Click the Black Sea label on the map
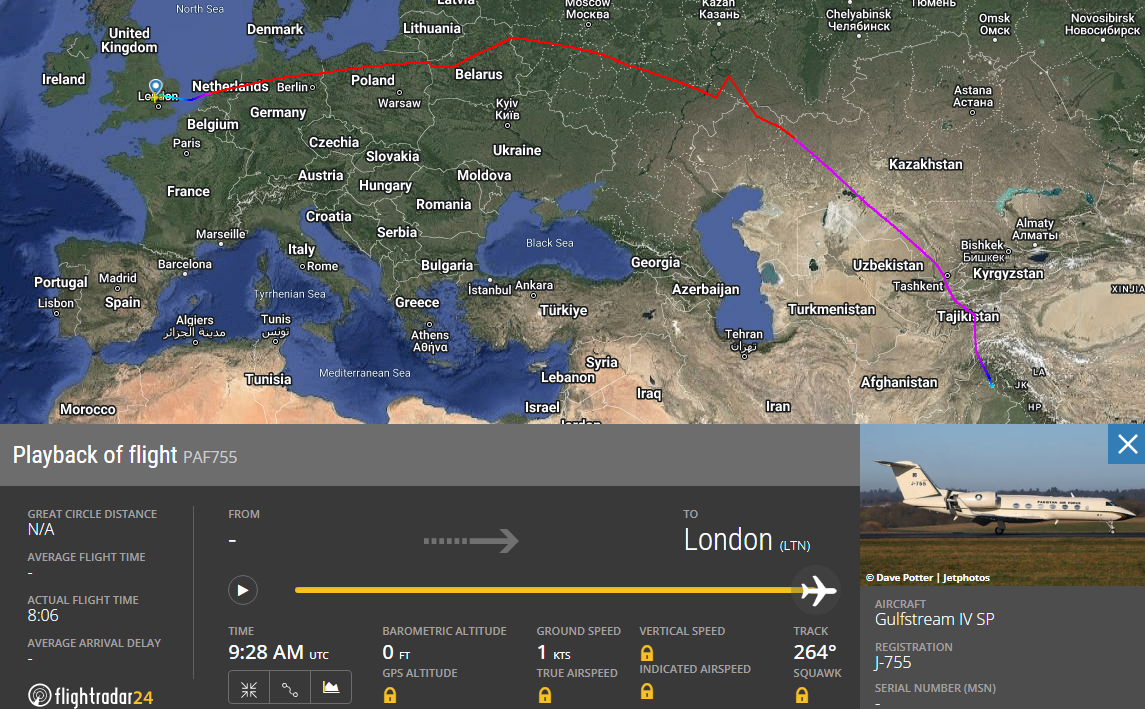The image size is (1145, 709). point(550,243)
